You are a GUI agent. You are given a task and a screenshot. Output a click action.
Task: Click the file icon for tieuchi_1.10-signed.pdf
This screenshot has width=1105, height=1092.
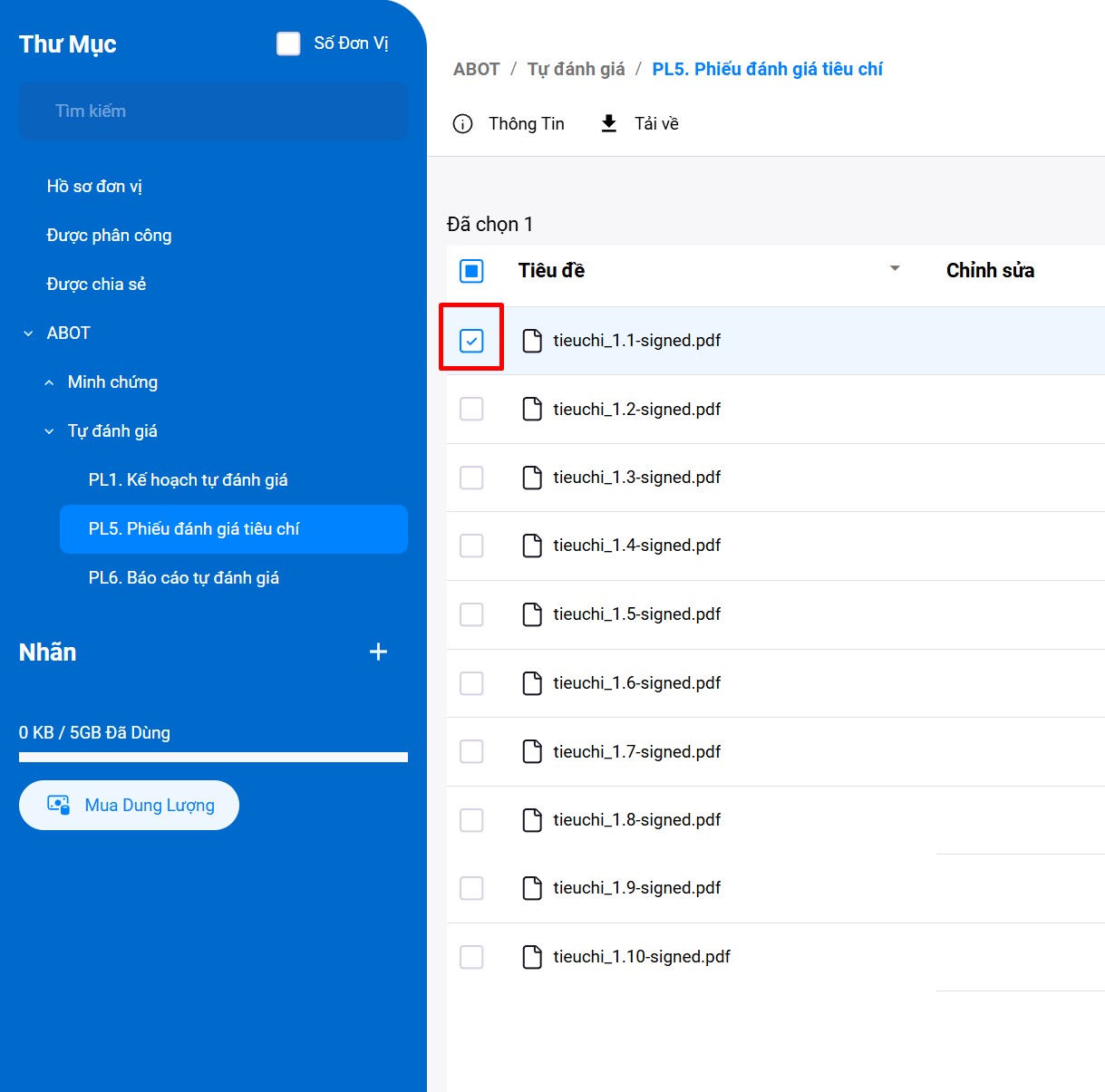tap(532, 957)
